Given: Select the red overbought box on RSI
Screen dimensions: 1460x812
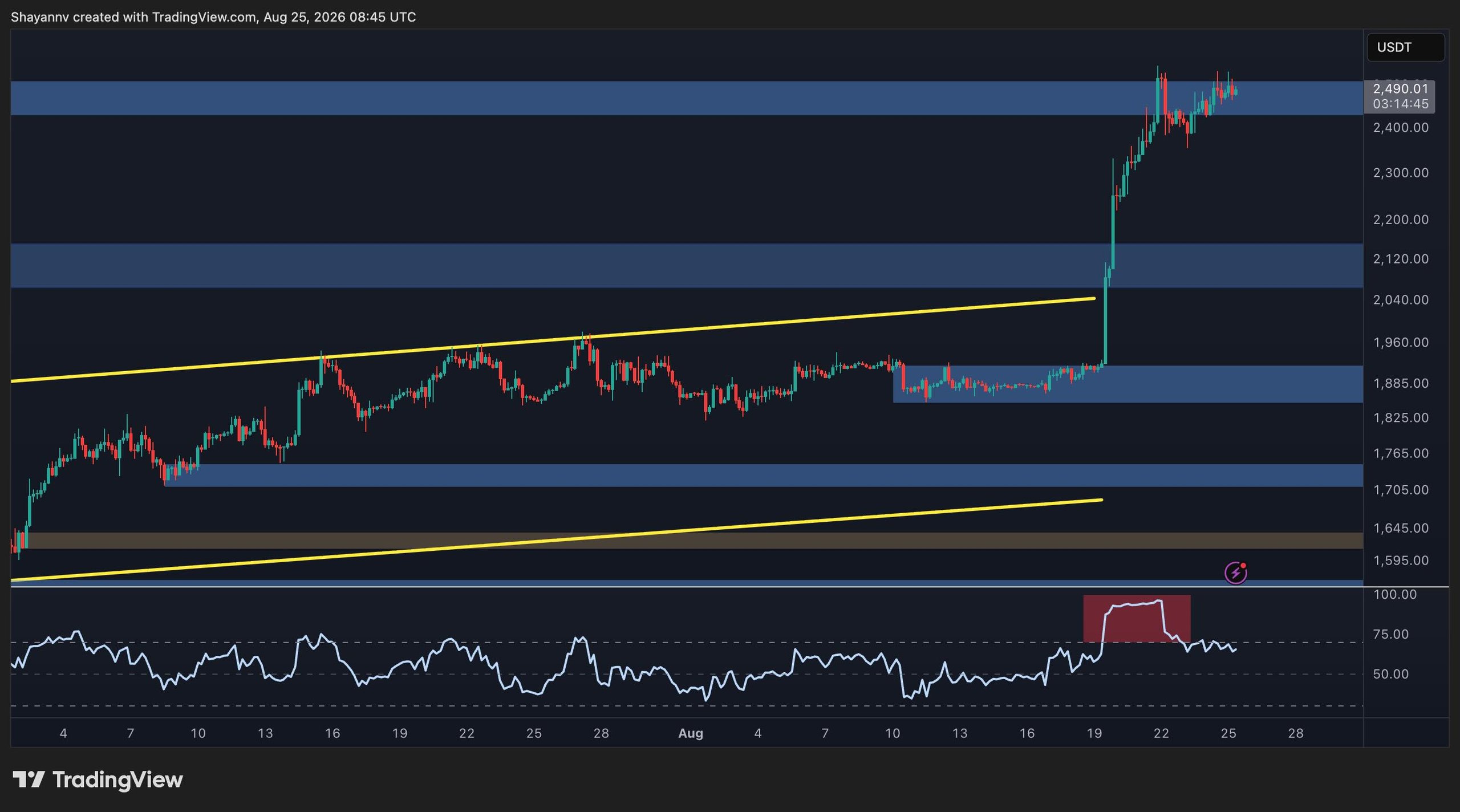Looking at the screenshot, I should tap(1137, 619).
